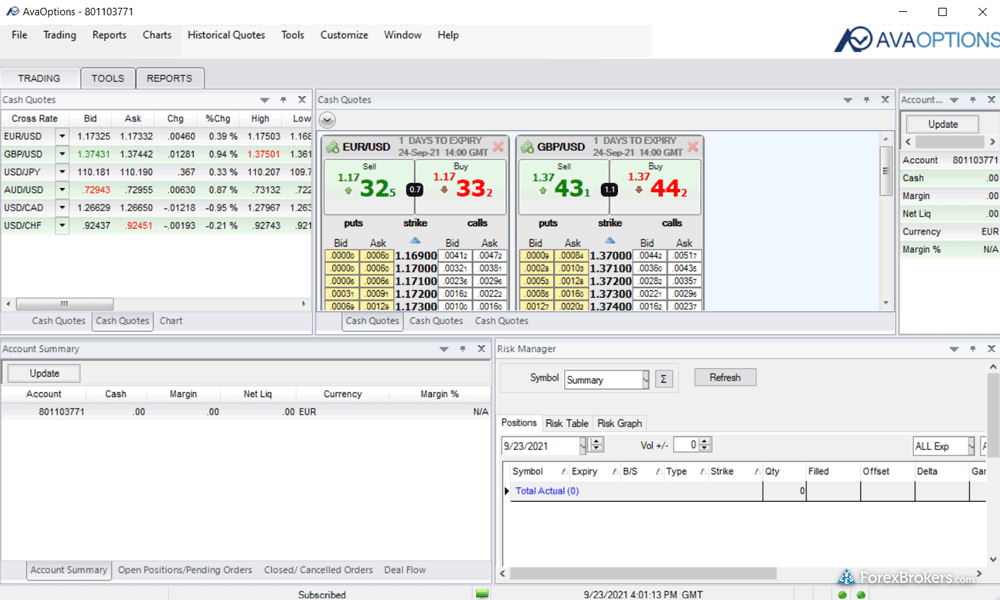Close the left Cash Quotes table panel
This screenshot has width=1000, height=600.
[301, 100]
